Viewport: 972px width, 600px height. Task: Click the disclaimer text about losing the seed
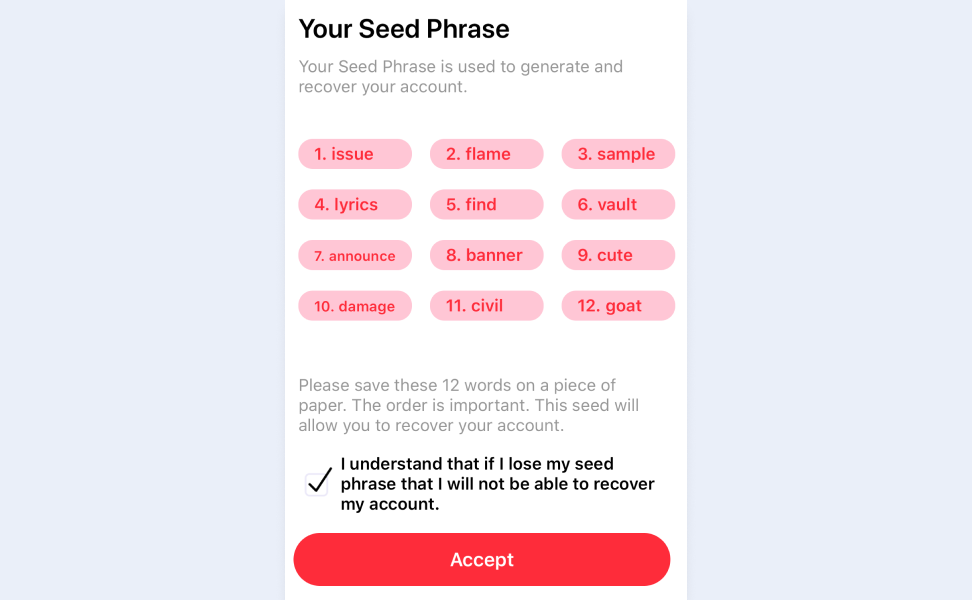click(x=497, y=483)
